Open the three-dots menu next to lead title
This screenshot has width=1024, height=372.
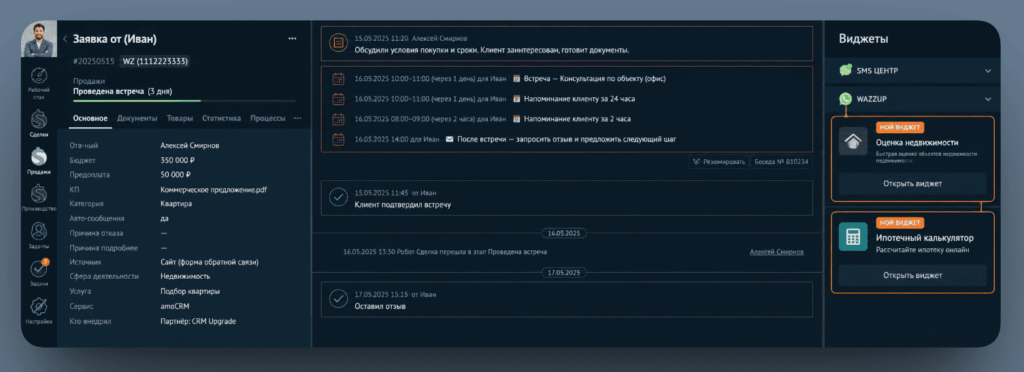point(293,39)
